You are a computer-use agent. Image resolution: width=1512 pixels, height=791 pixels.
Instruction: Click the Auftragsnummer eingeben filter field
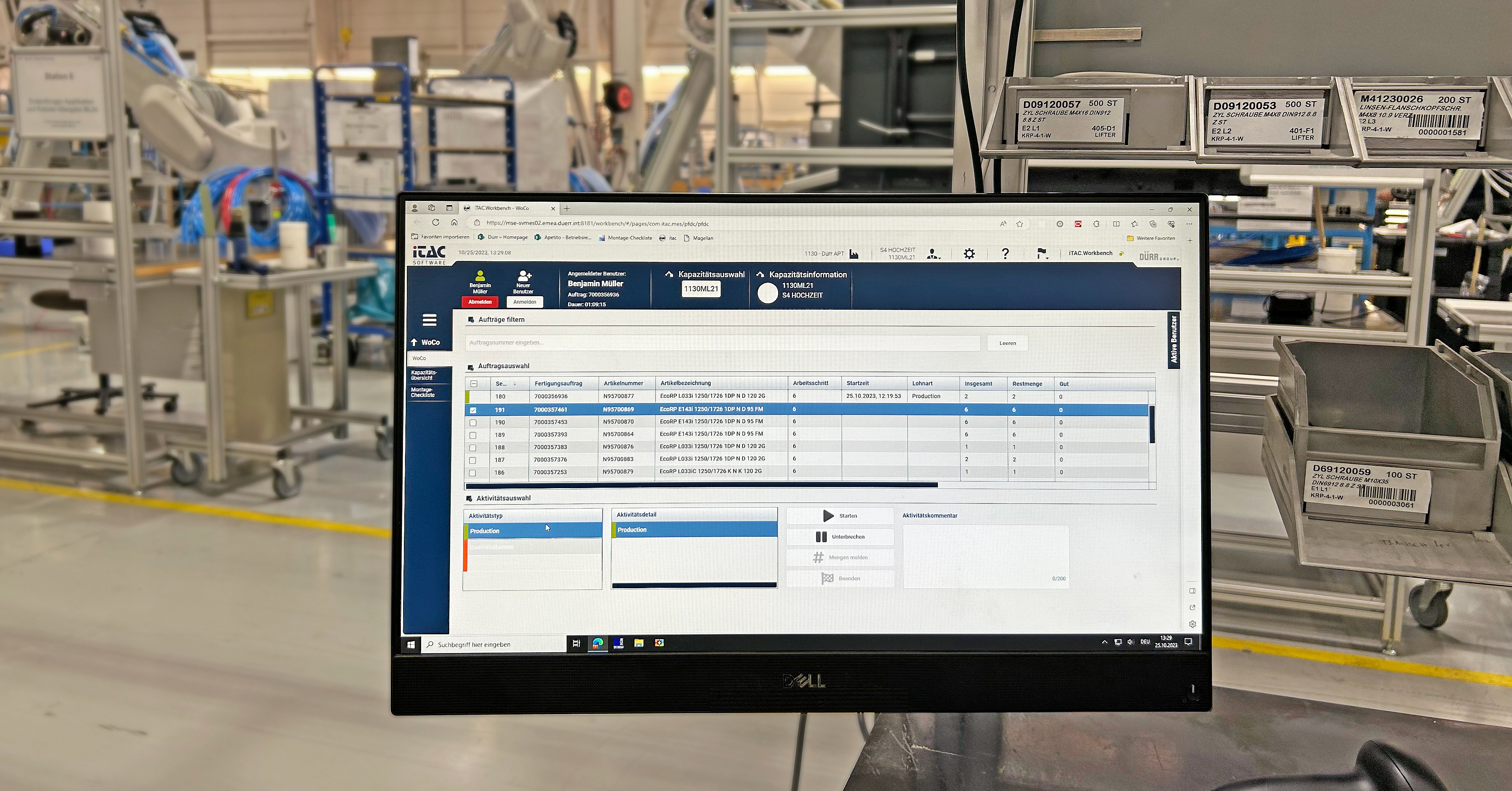tap(723, 343)
